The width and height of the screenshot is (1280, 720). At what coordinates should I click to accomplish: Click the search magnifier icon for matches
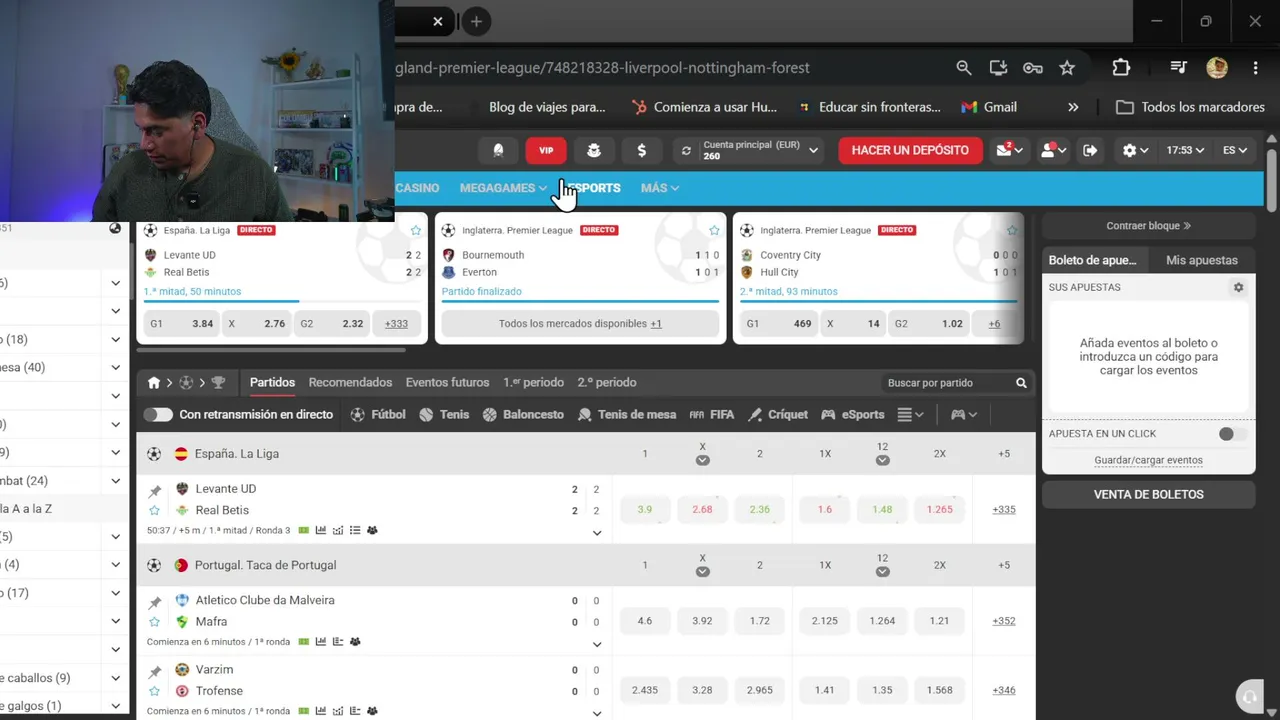[x=1021, y=383]
